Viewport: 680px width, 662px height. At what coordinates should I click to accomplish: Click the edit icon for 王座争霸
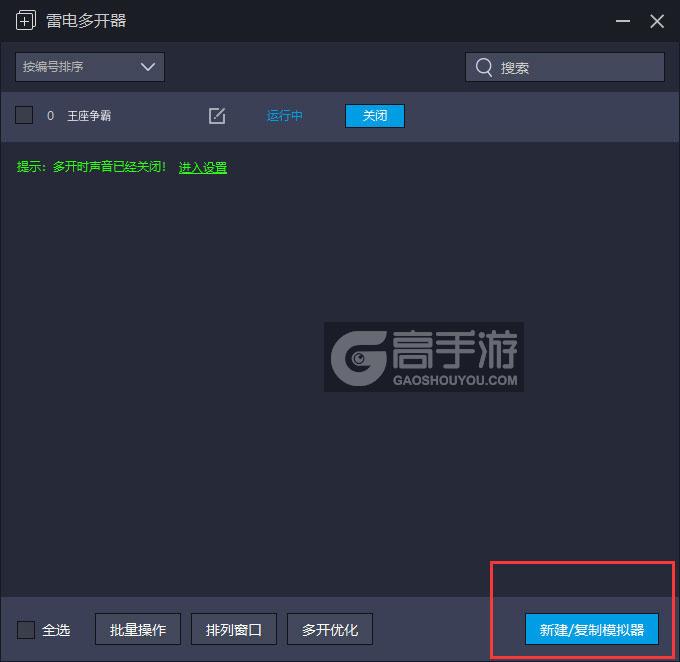point(217,116)
